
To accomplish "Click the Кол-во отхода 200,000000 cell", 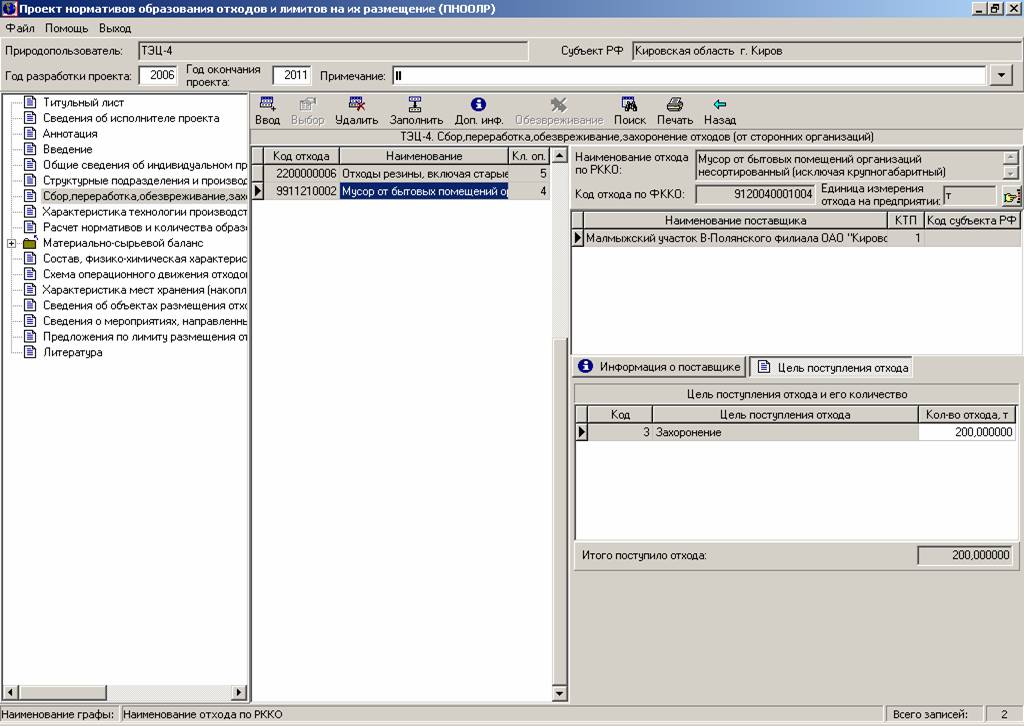I will 967,432.
